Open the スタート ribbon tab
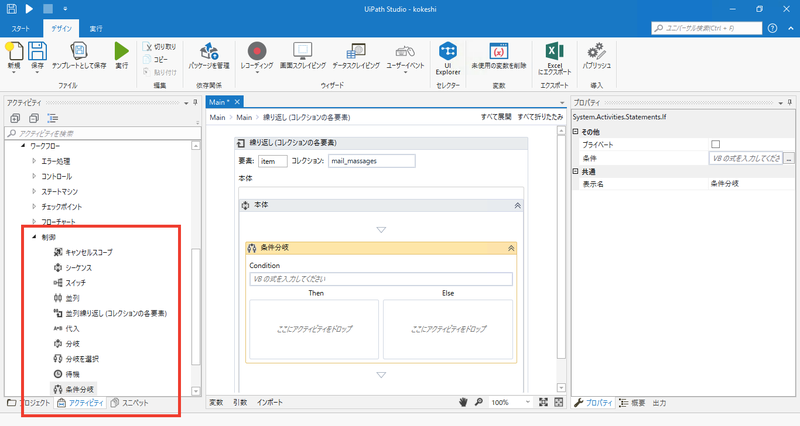800x426 pixels. [x=20, y=29]
